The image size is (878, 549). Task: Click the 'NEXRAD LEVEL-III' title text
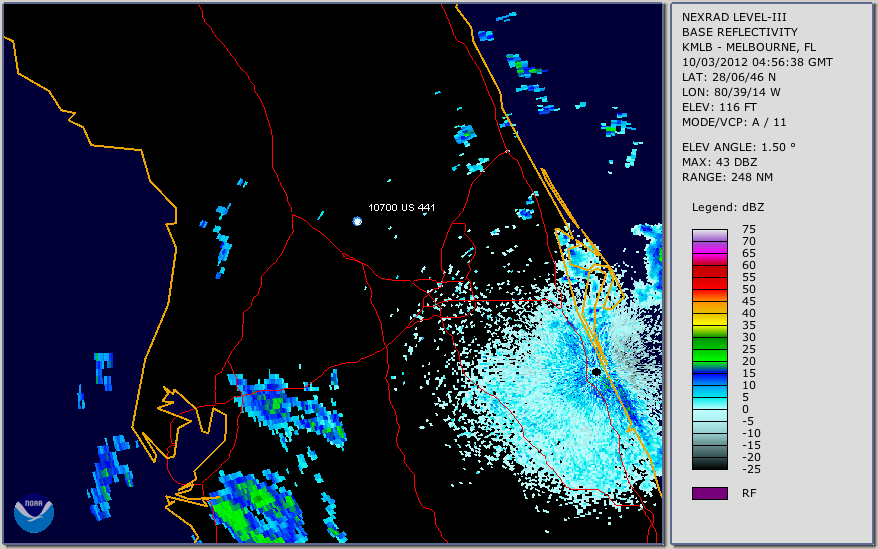point(734,17)
